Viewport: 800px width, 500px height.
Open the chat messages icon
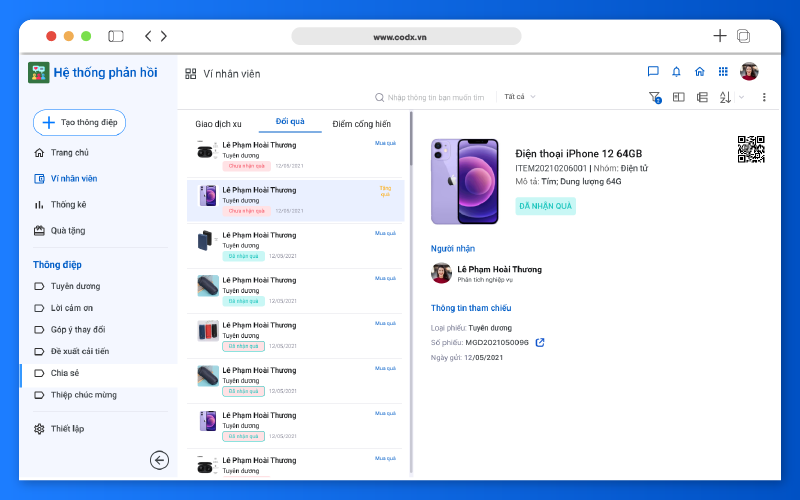(x=653, y=71)
